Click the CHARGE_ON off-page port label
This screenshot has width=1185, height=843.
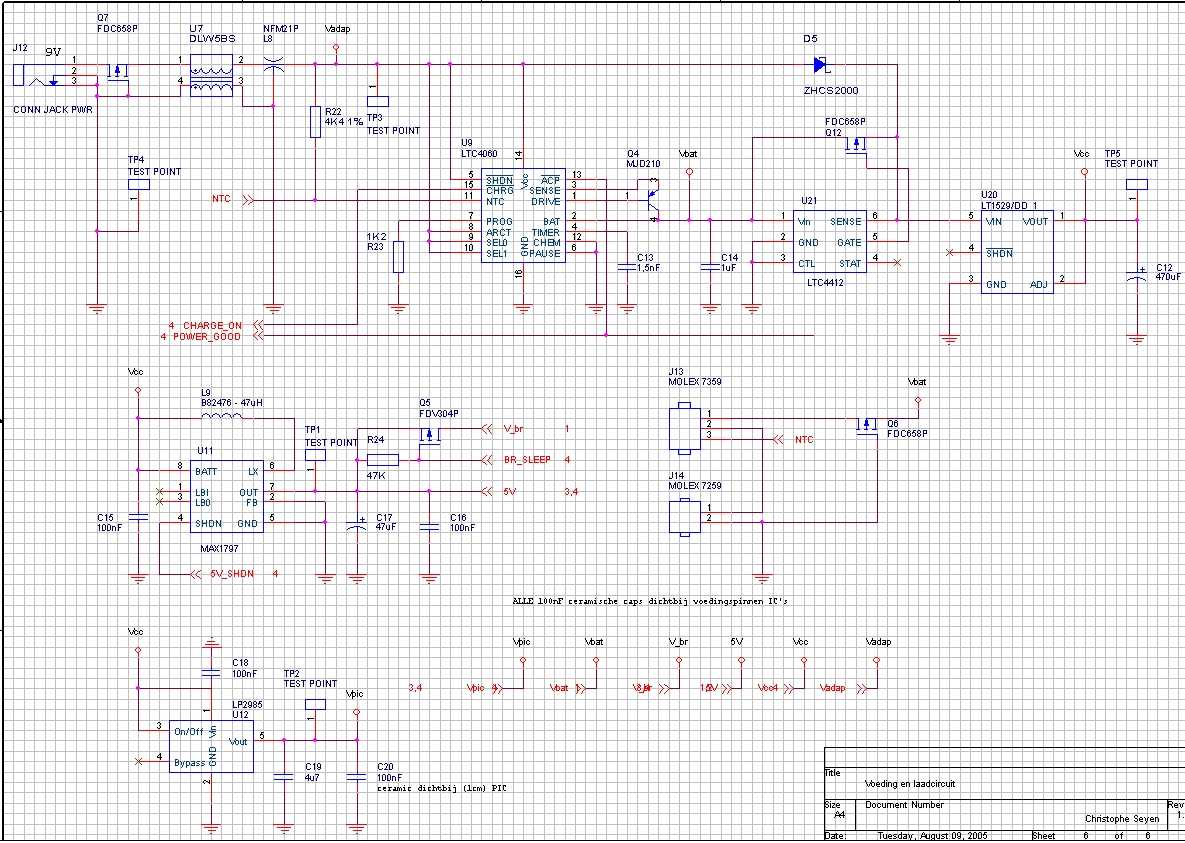(x=212, y=325)
